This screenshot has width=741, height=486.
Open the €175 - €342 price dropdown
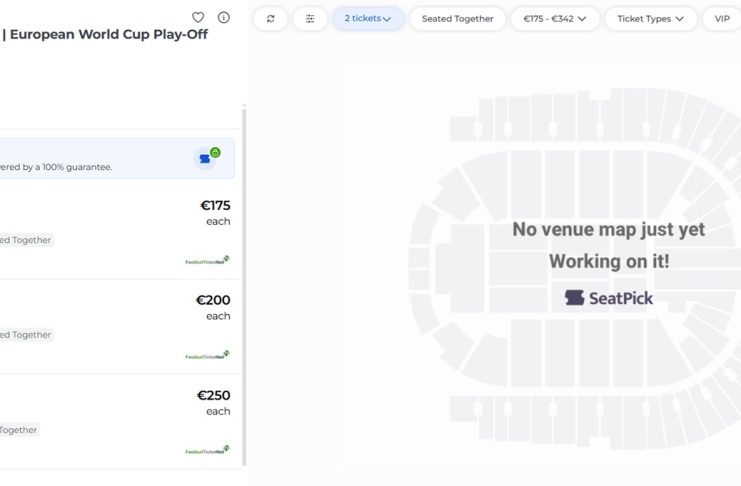555,19
